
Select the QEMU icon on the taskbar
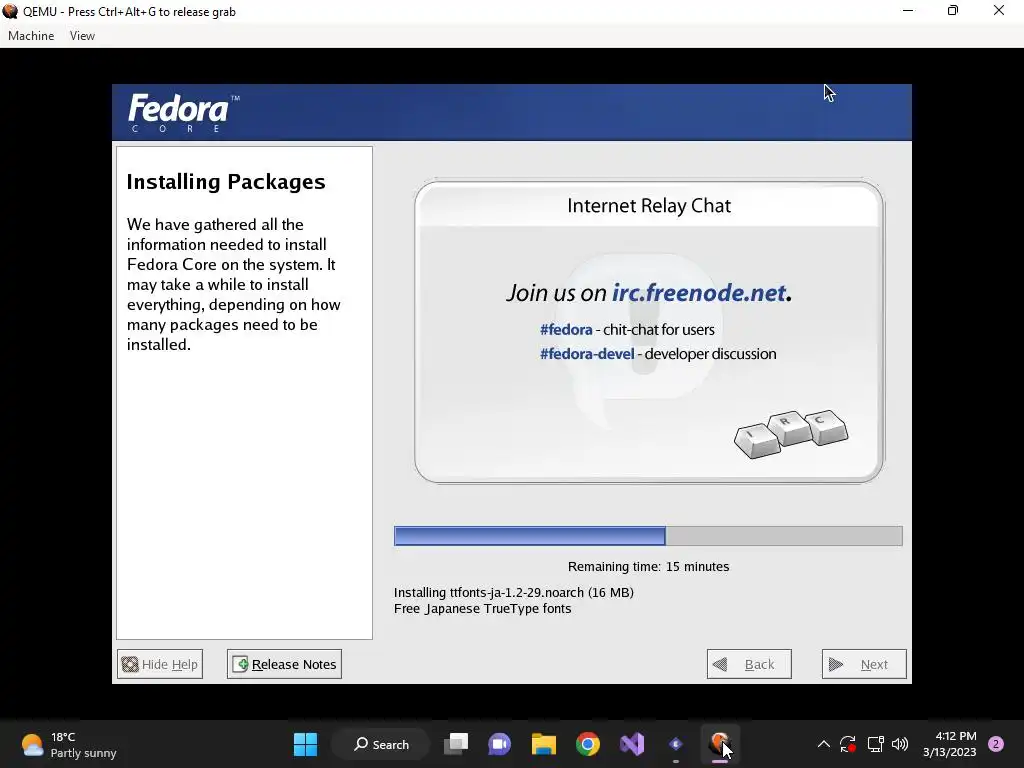coord(720,744)
